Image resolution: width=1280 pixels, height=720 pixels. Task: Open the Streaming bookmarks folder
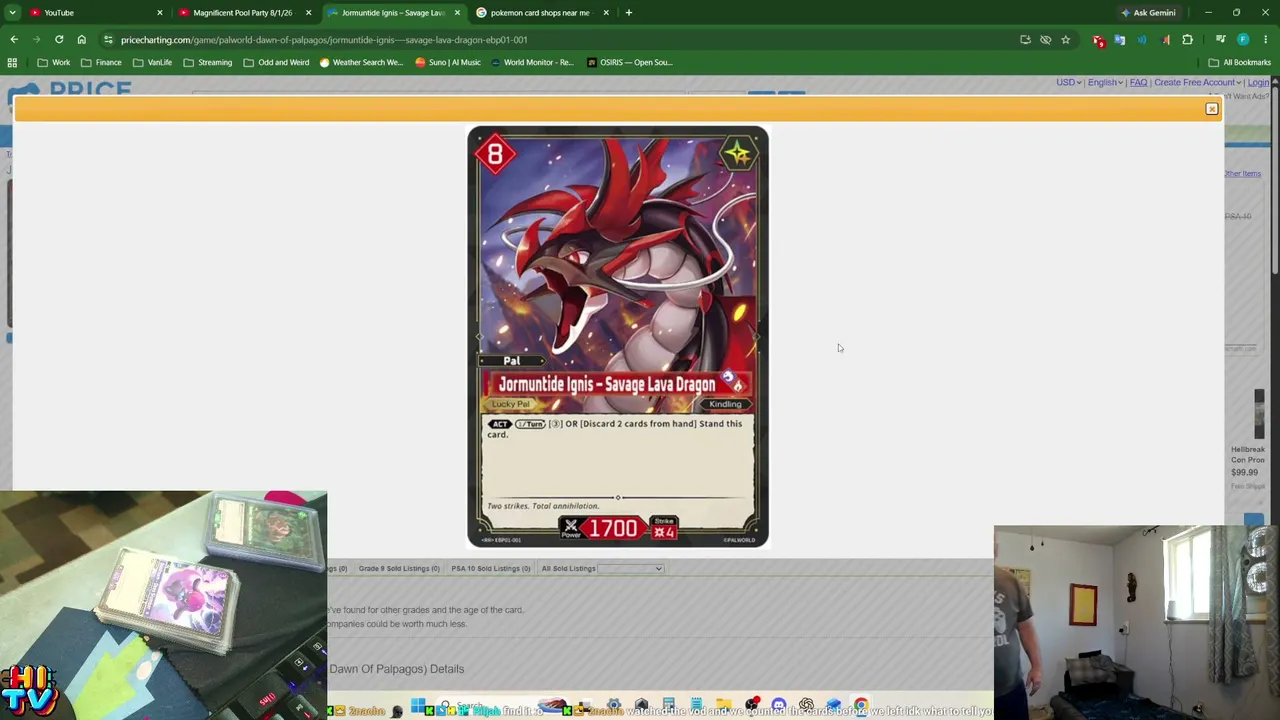click(x=208, y=62)
